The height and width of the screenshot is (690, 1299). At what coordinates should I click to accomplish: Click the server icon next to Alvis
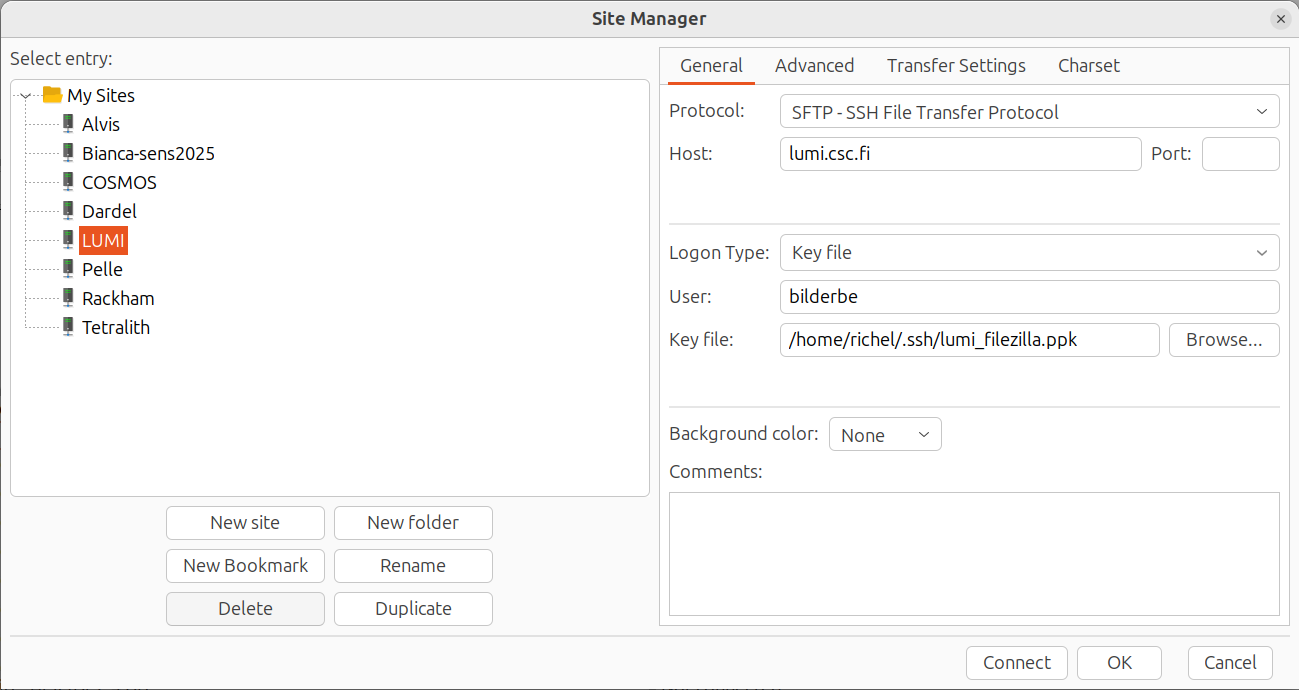[x=67, y=123]
